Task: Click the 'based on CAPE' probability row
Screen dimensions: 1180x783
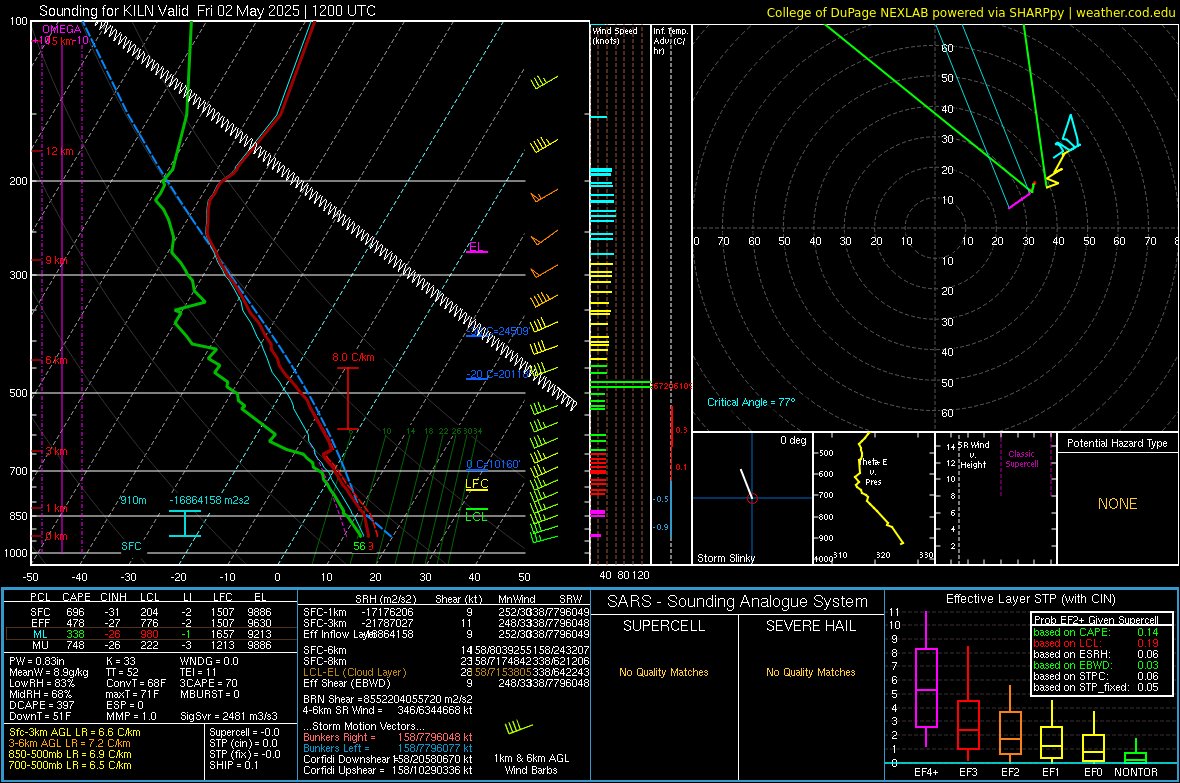Action: (x=1096, y=632)
